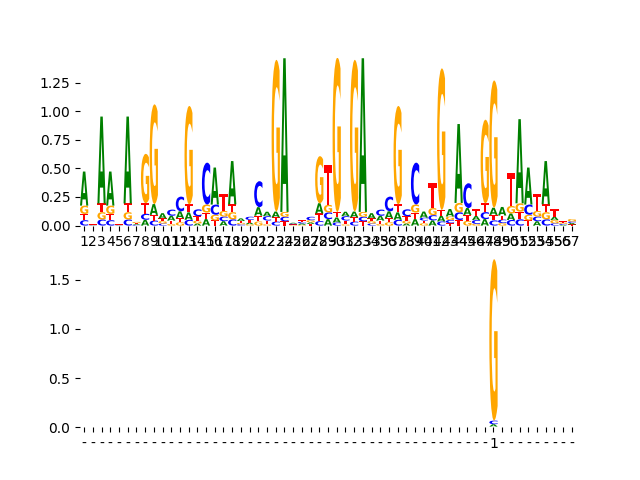Click the leftmost green A near 1.00 height
Screen dimensions: 640x480
coord(102,160)
